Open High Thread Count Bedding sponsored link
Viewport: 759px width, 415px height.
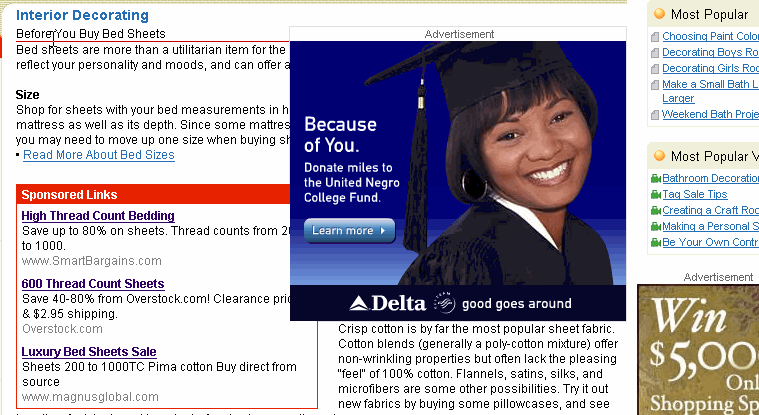pyautogui.click(x=98, y=216)
